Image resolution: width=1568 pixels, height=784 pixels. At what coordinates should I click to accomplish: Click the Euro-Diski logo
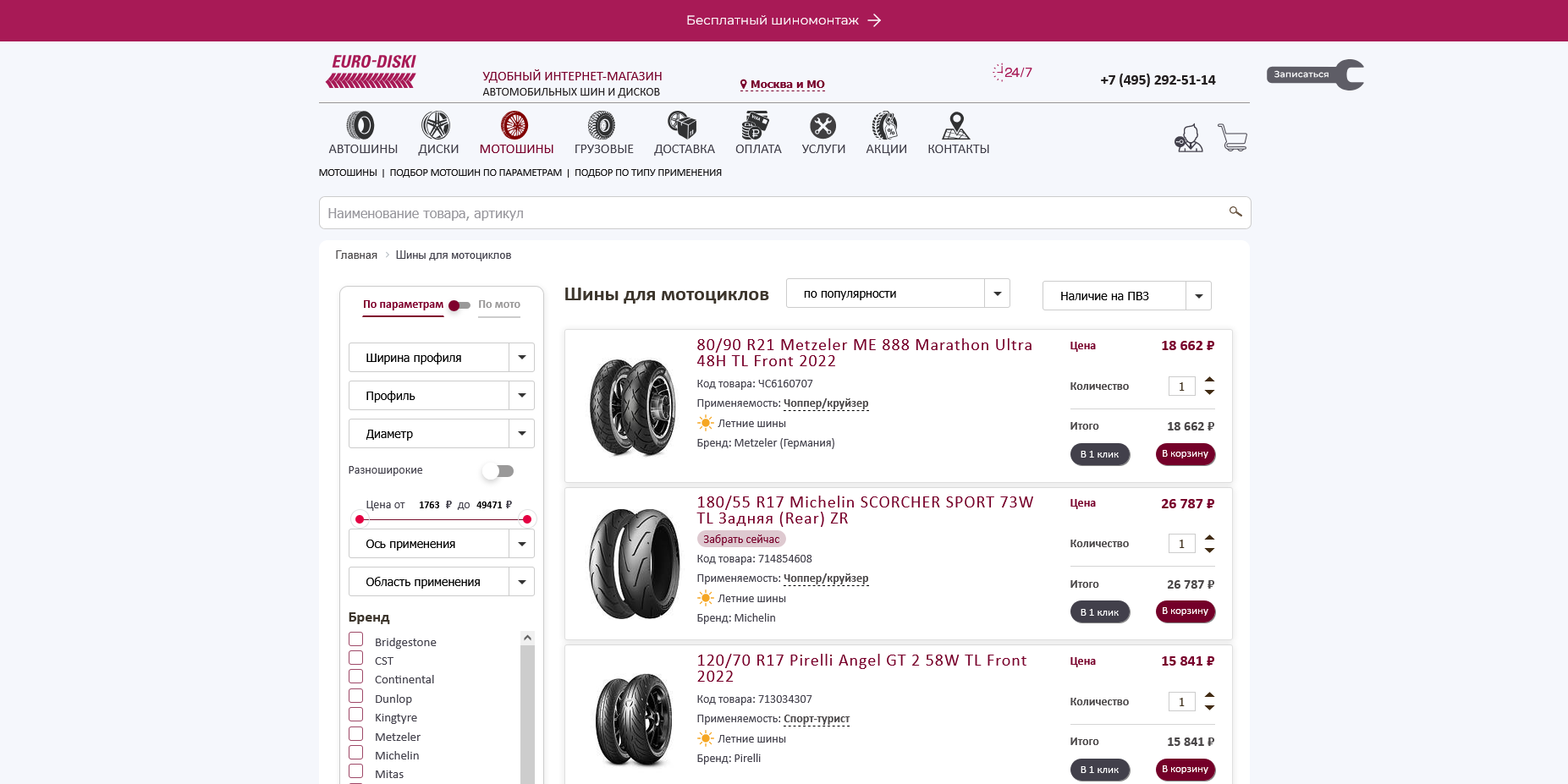click(x=371, y=71)
